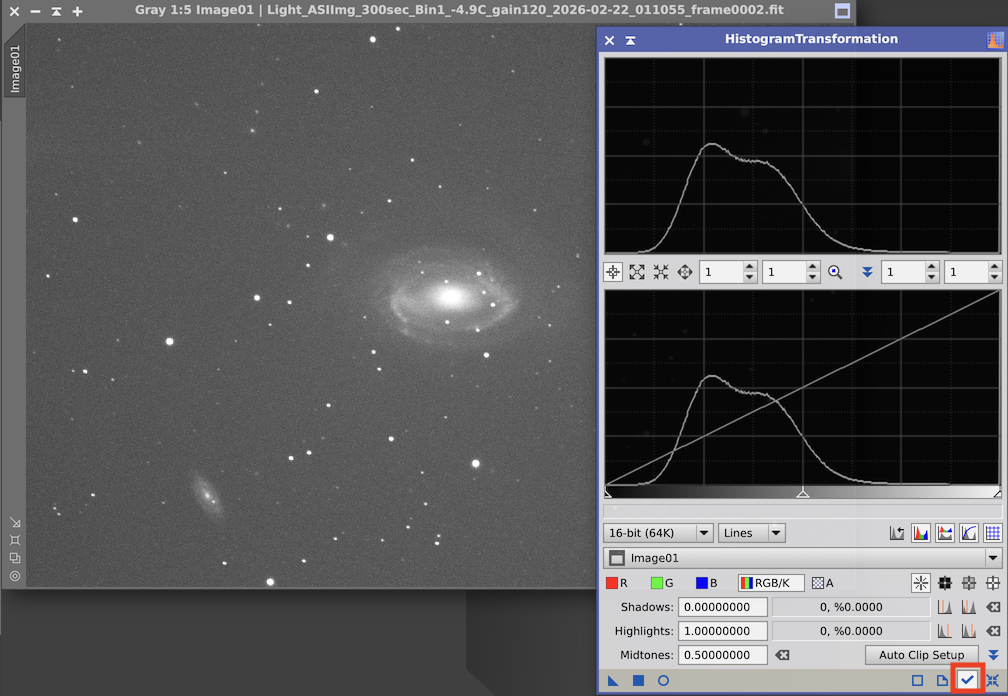Reset the midtones balance value
This screenshot has height=696, width=1008.
tap(783, 655)
